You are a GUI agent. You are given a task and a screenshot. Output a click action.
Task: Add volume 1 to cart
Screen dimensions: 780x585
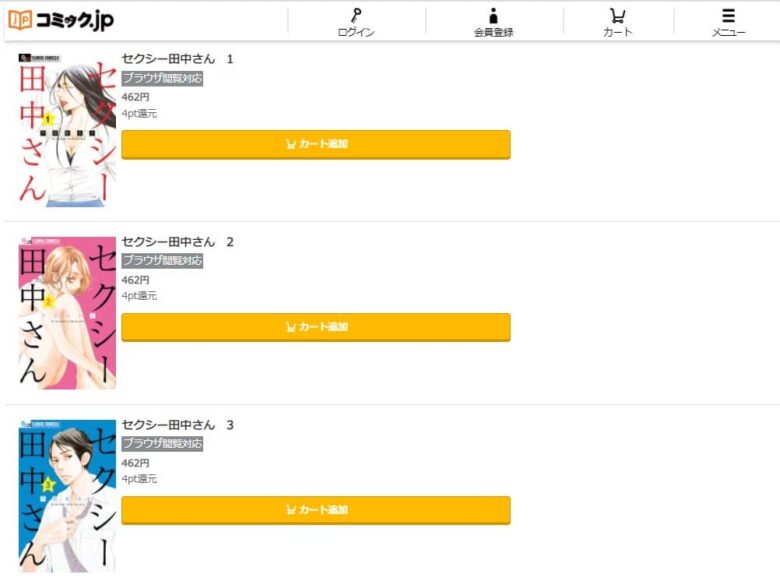point(316,144)
